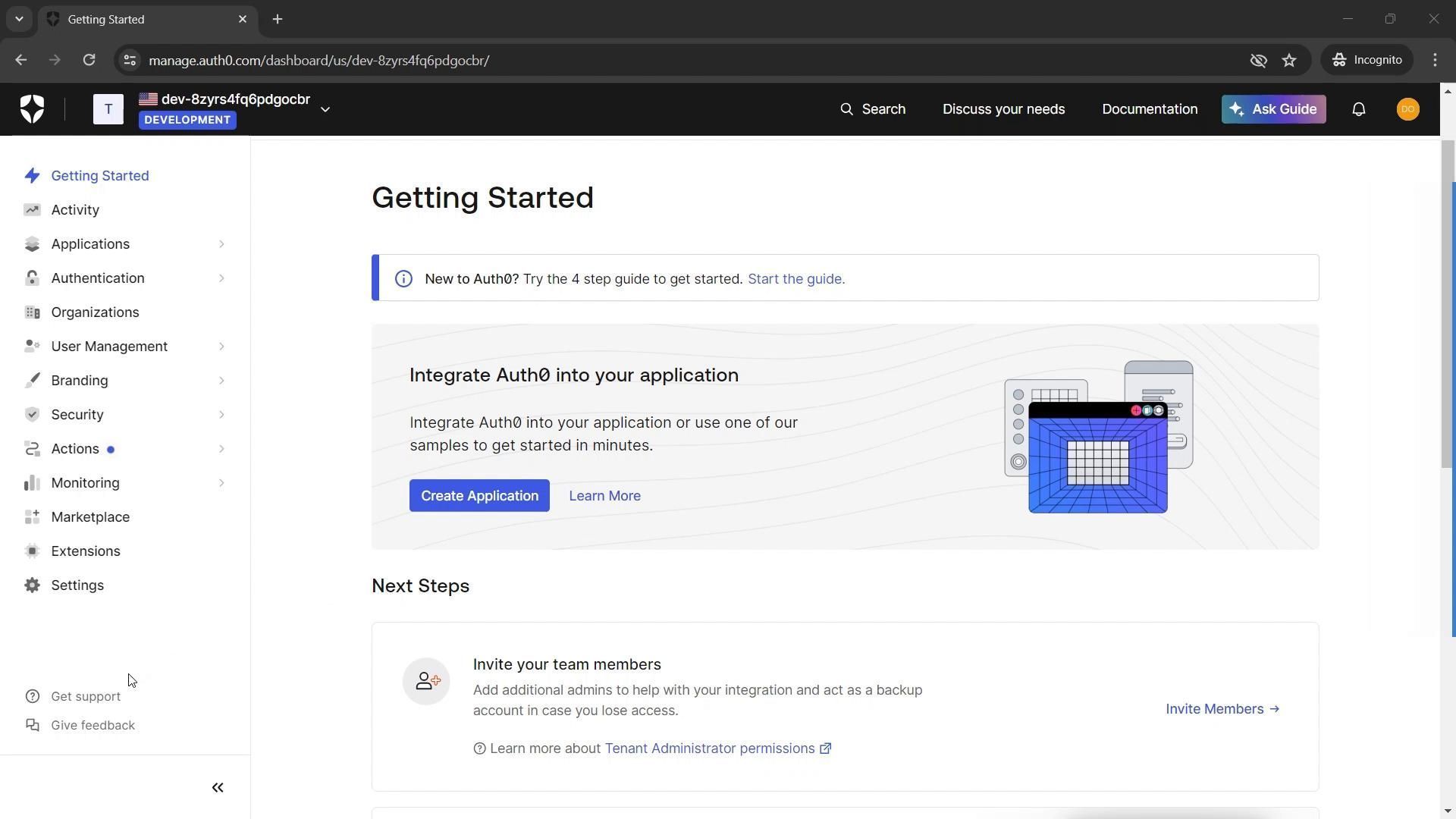
Task: Click the Create Application button
Action: pos(479,496)
